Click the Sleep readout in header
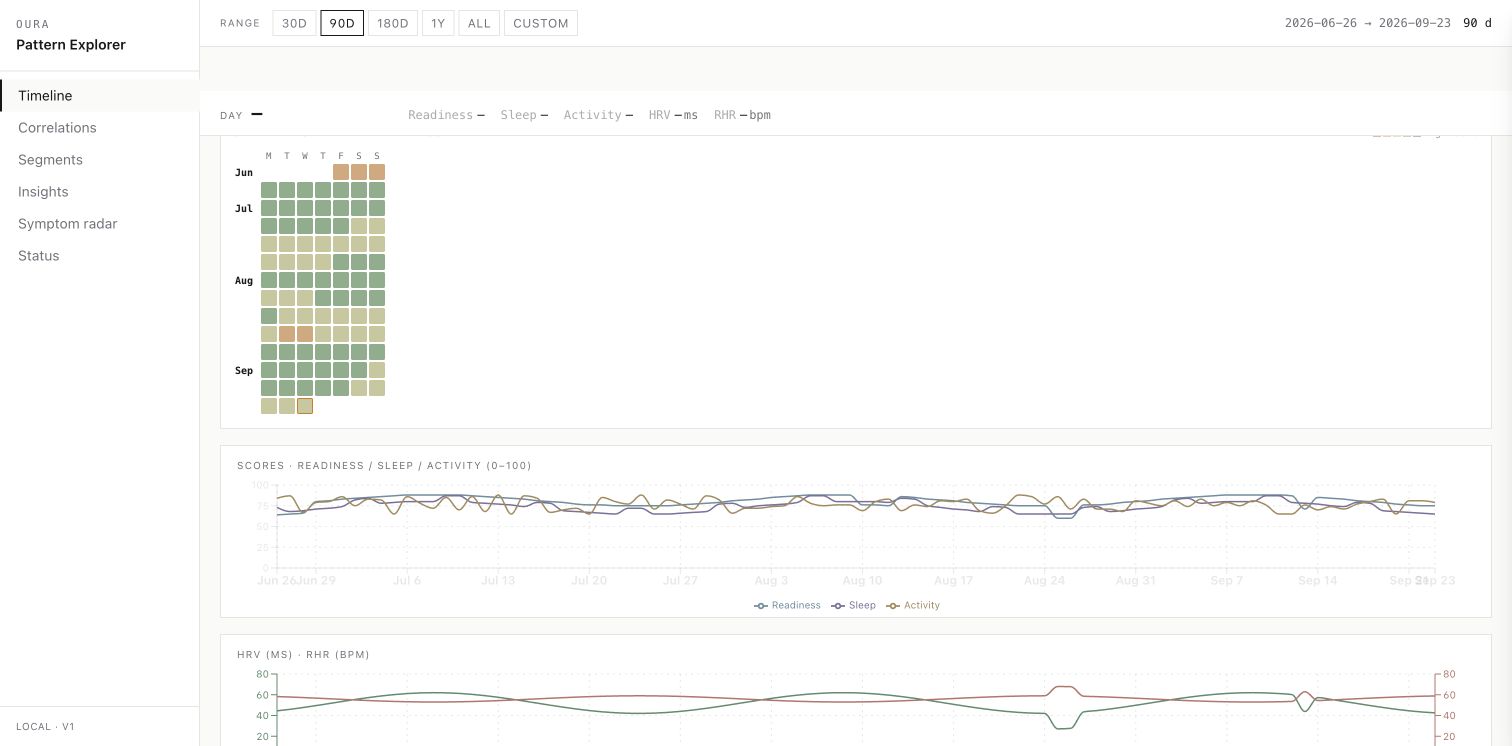The image size is (1512, 746). coord(524,115)
